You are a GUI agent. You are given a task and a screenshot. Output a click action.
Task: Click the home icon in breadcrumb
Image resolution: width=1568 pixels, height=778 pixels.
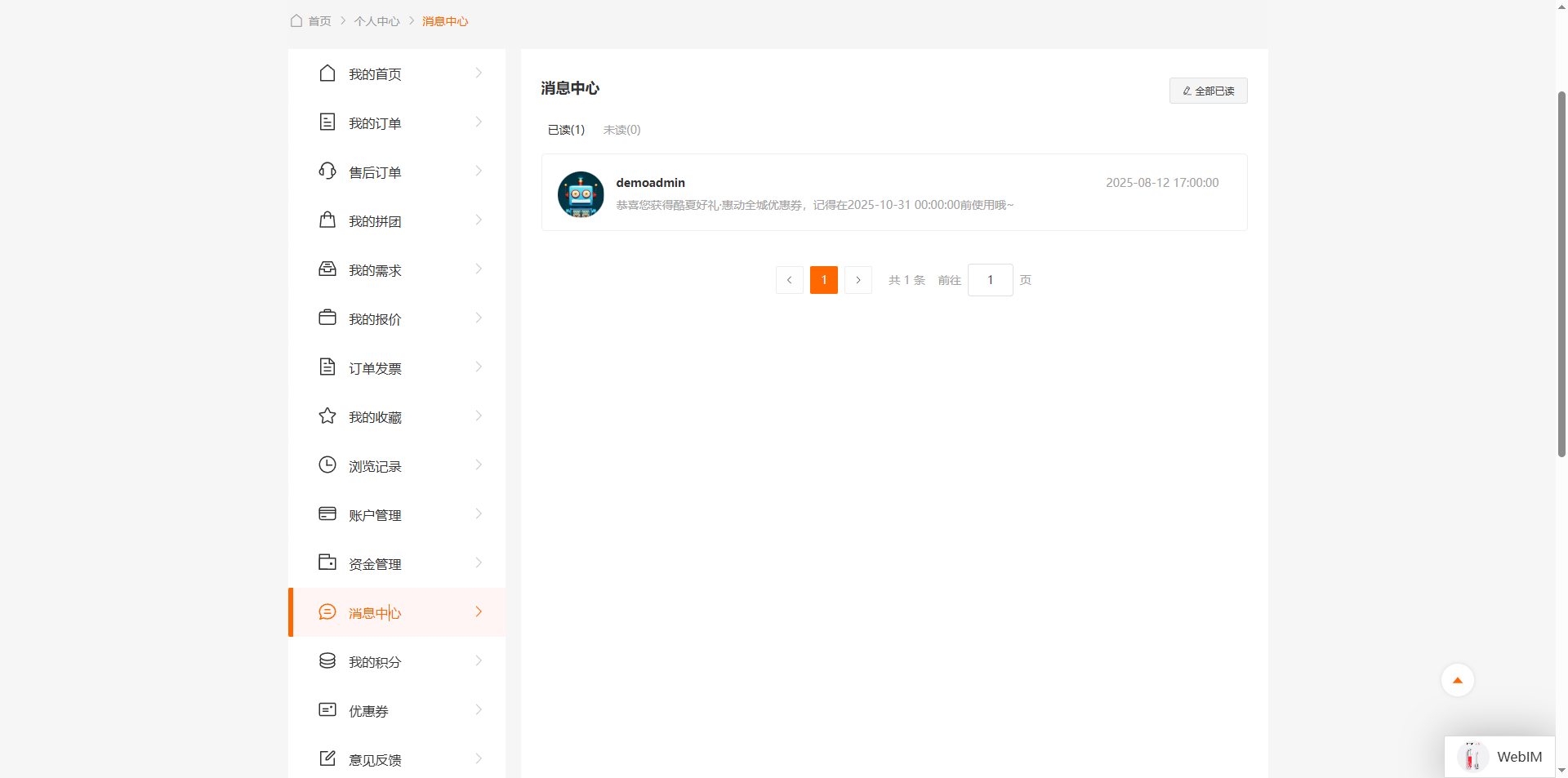click(x=296, y=20)
